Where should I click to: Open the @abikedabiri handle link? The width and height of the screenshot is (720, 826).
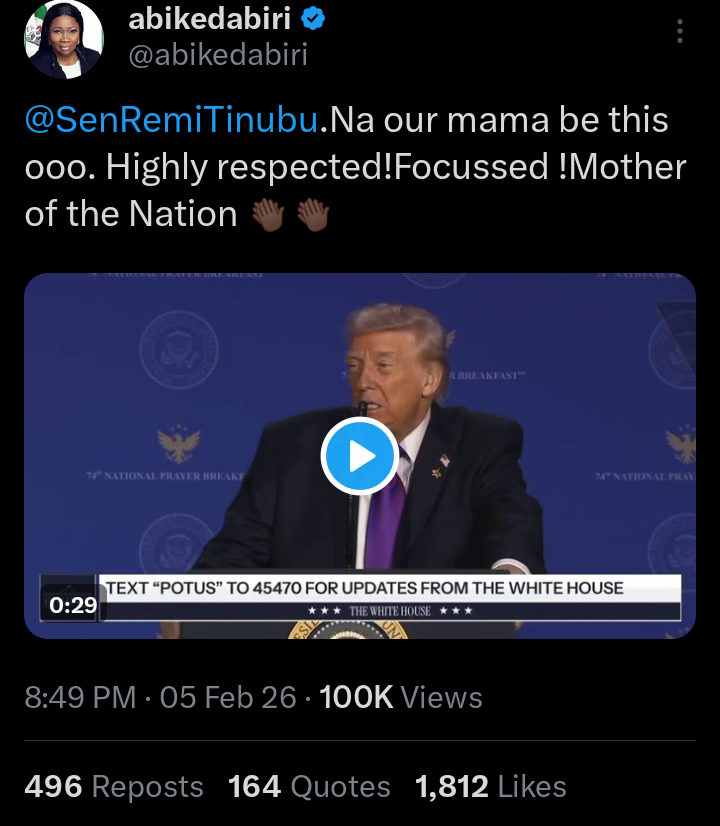pos(219,54)
